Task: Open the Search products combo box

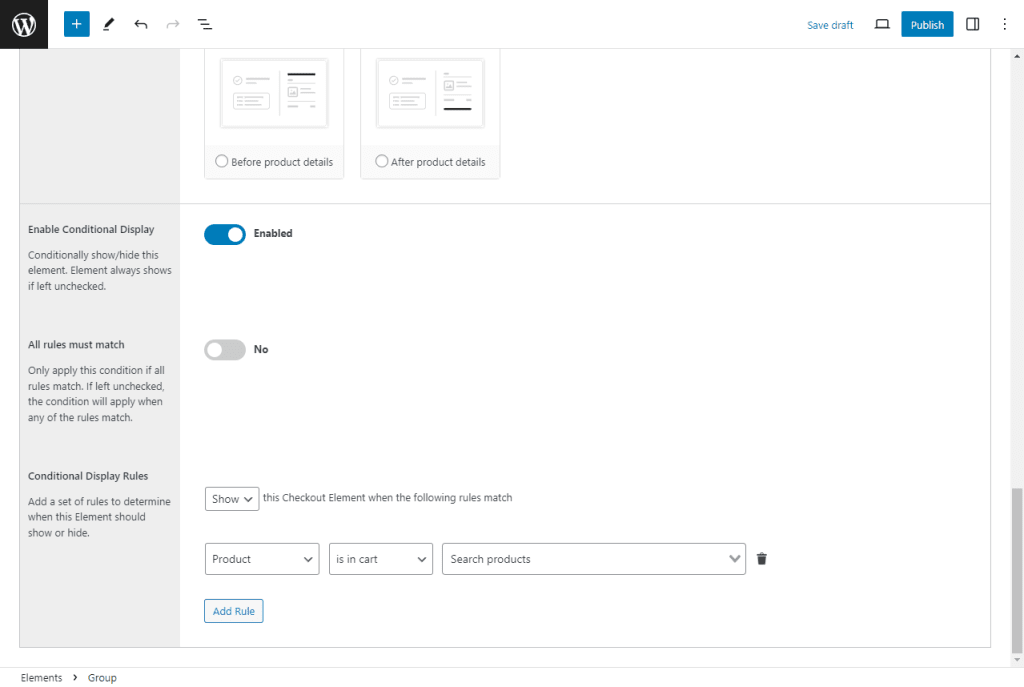Action: 594,559
